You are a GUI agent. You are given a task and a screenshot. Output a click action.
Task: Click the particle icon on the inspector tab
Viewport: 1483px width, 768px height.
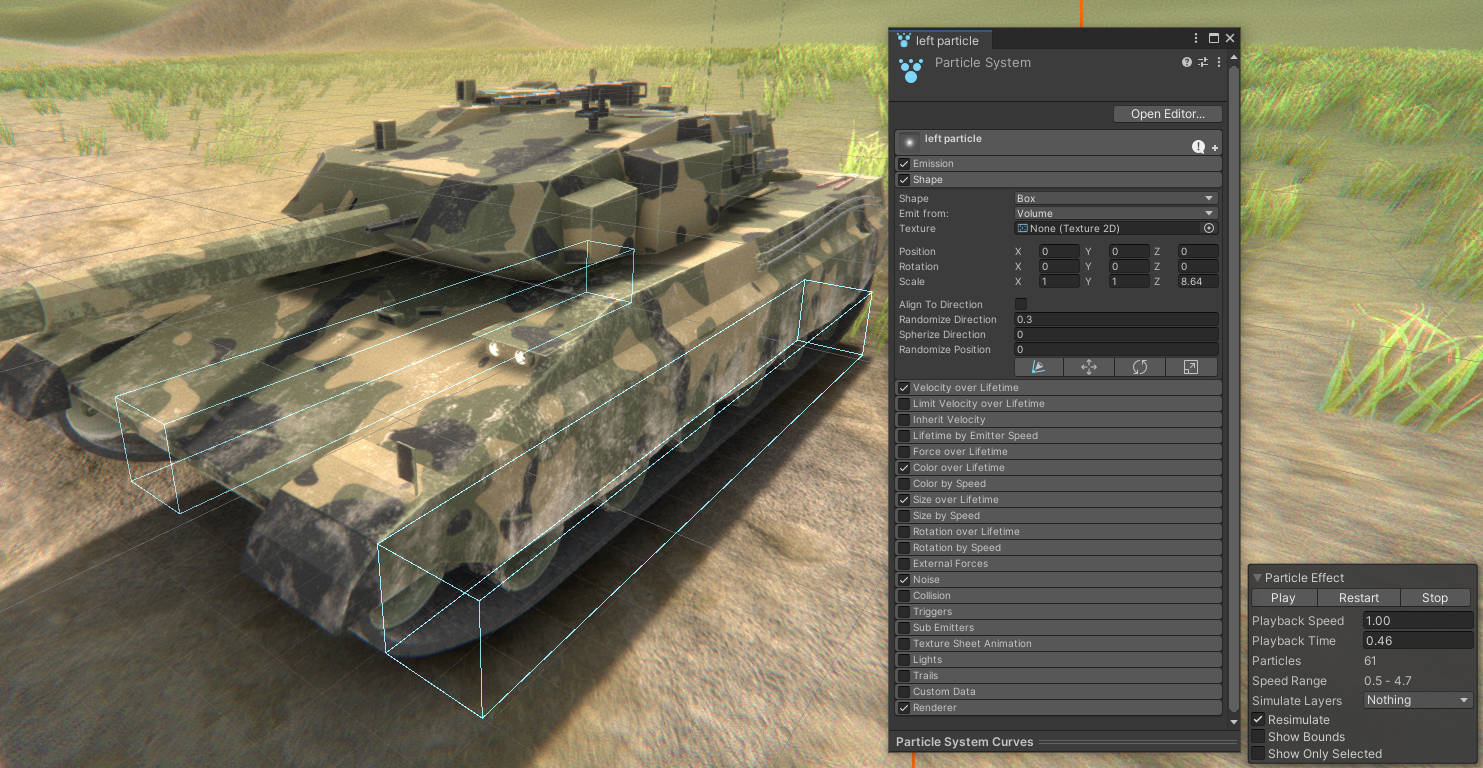click(904, 40)
